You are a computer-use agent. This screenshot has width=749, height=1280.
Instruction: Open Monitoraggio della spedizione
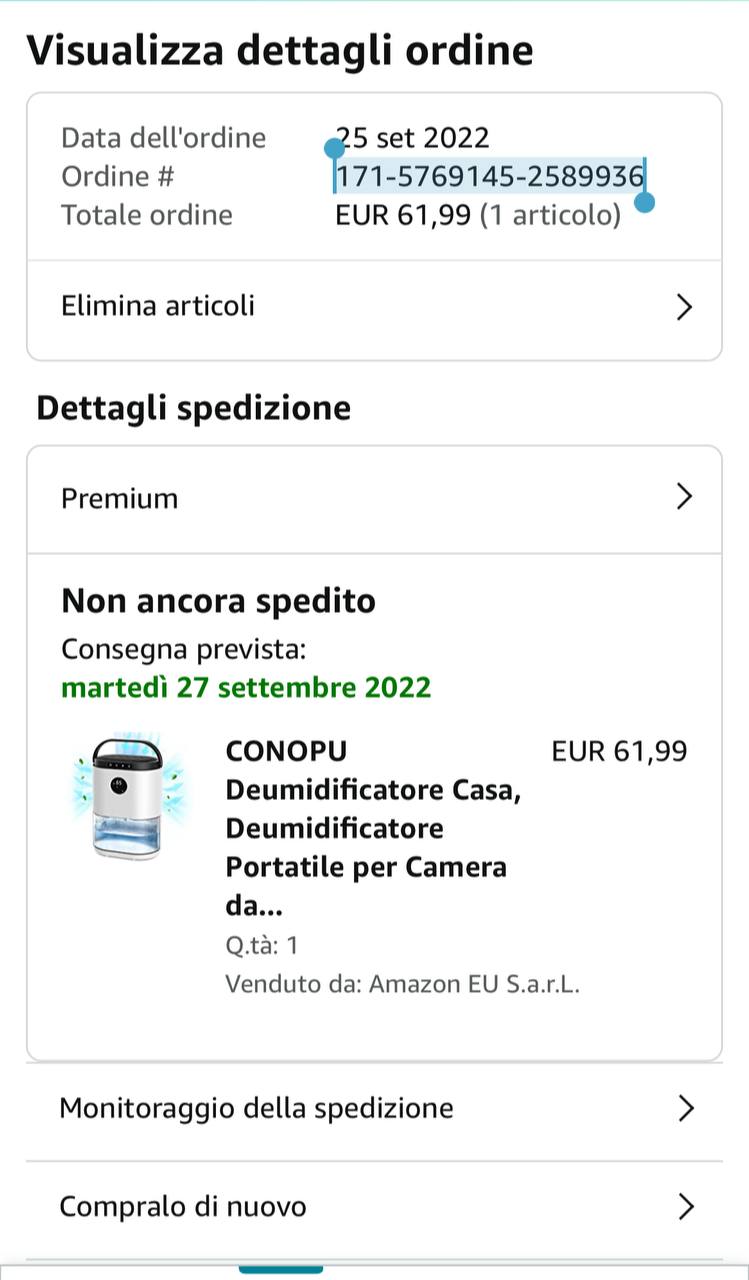pos(256,1108)
